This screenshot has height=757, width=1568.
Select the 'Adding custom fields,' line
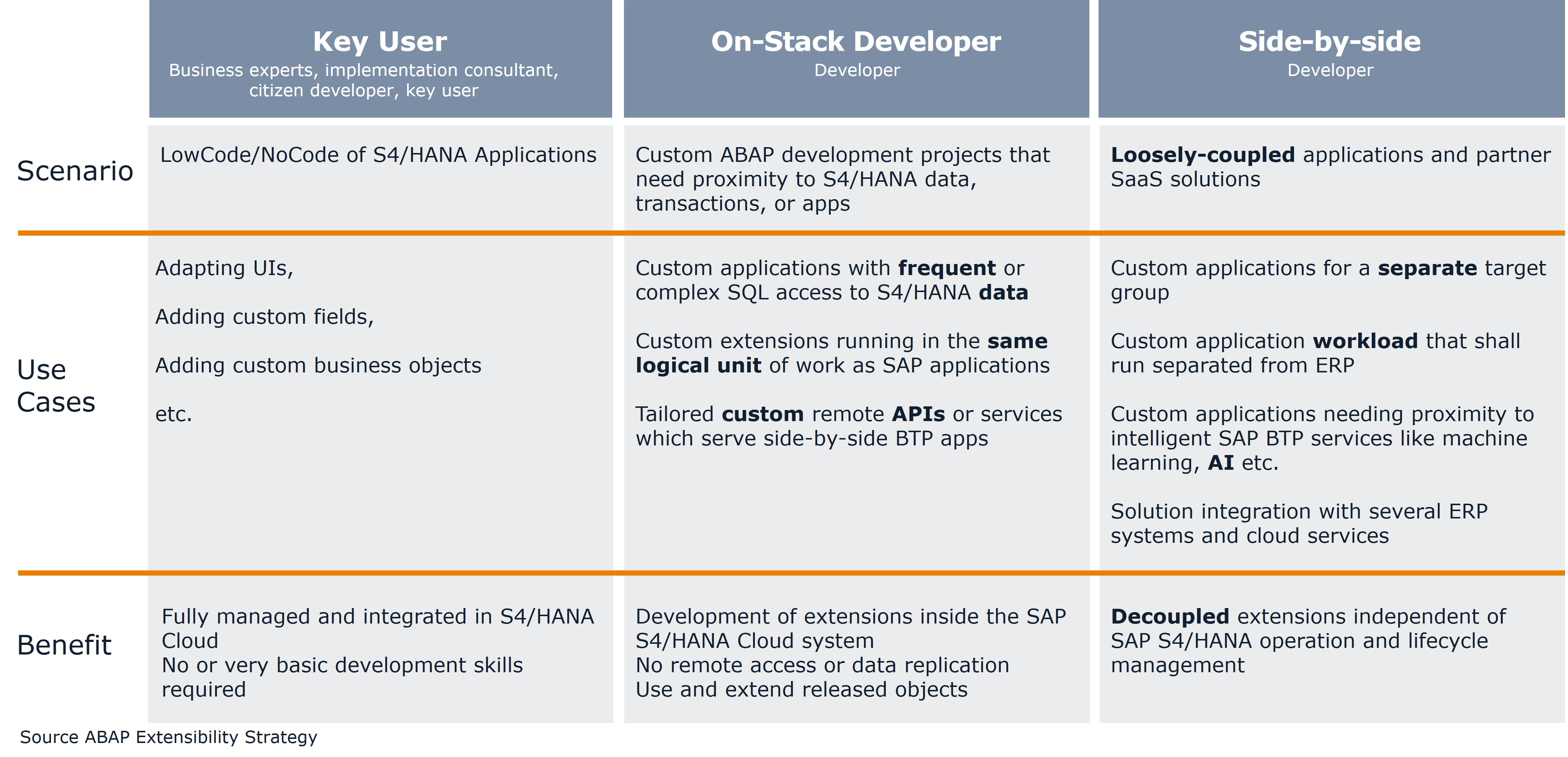(264, 317)
